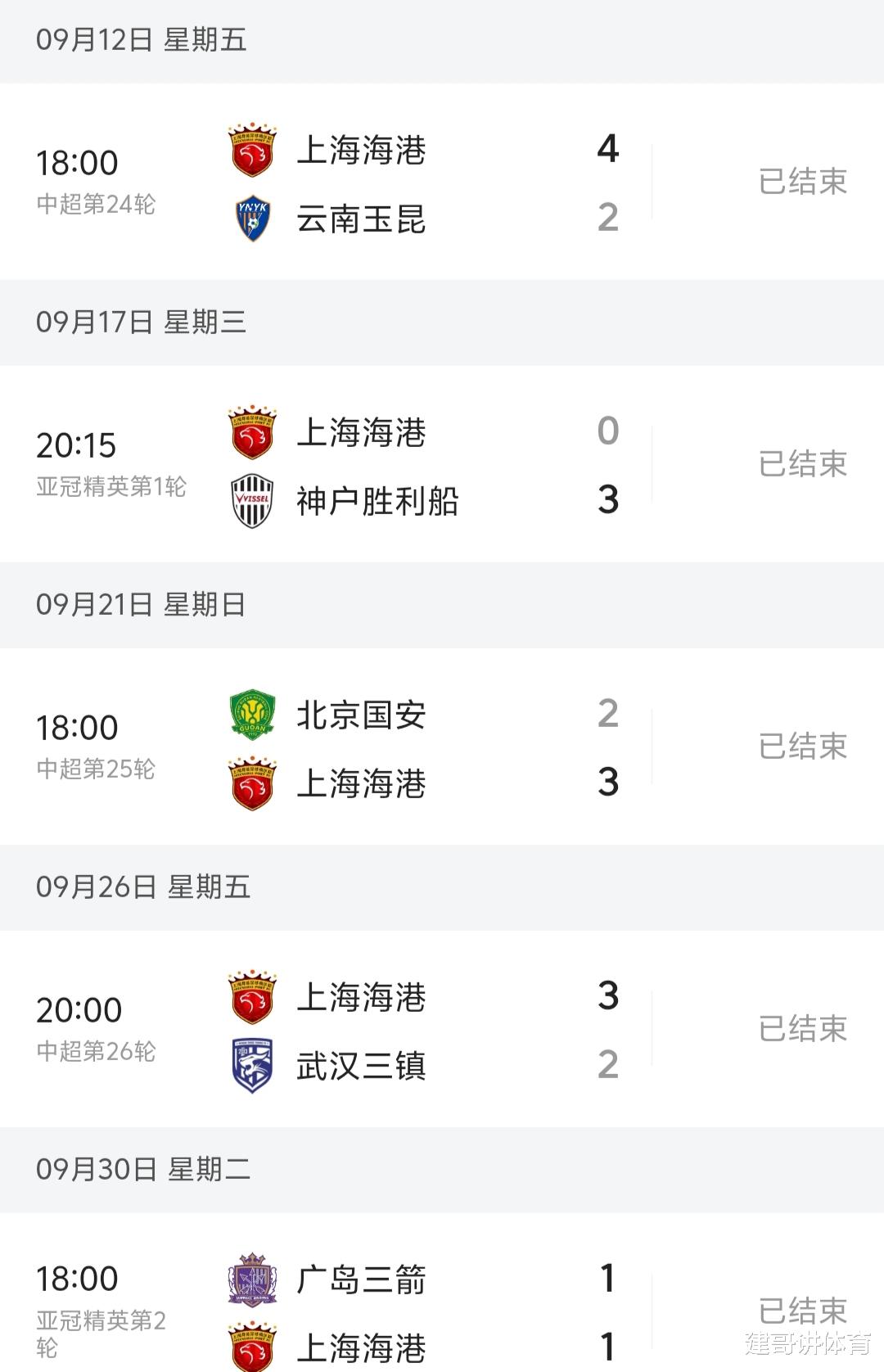Tap the 广岛三箭 team logo

point(252,1279)
